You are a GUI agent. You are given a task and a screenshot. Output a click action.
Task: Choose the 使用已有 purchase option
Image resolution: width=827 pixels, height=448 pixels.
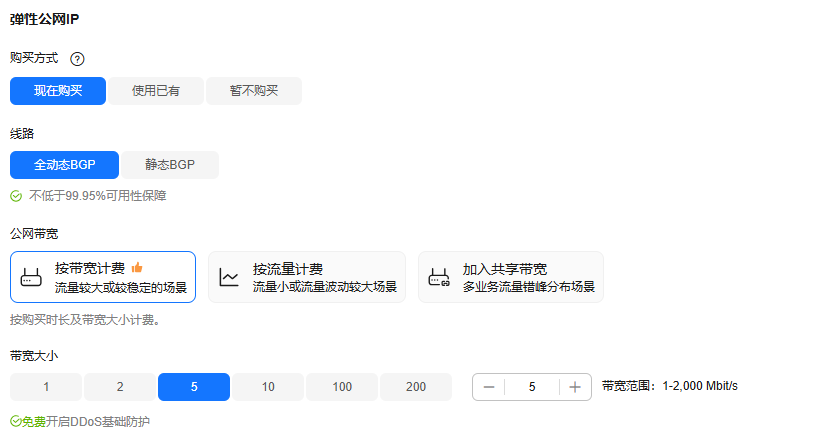(x=156, y=91)
